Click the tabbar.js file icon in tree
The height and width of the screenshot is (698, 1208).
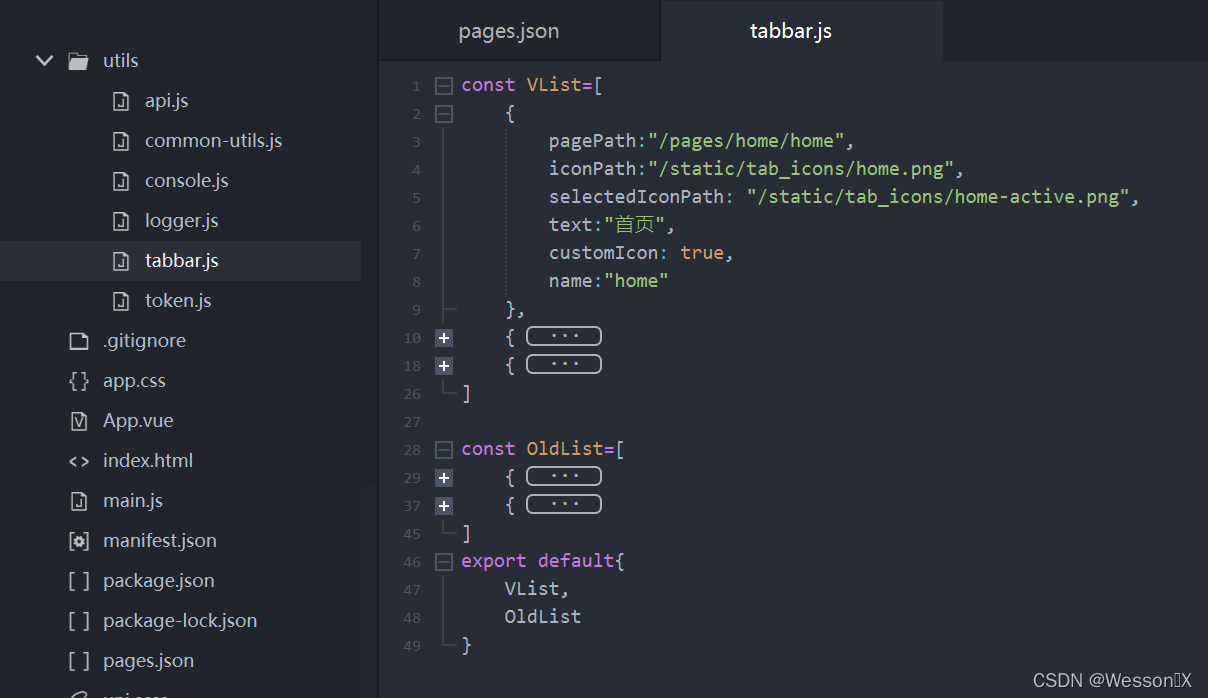(x=121, y=261)
